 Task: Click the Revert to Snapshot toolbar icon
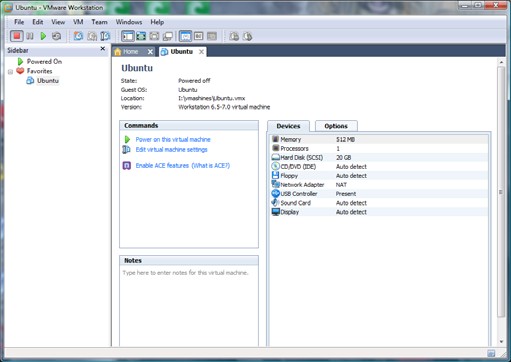click(92, 36)
